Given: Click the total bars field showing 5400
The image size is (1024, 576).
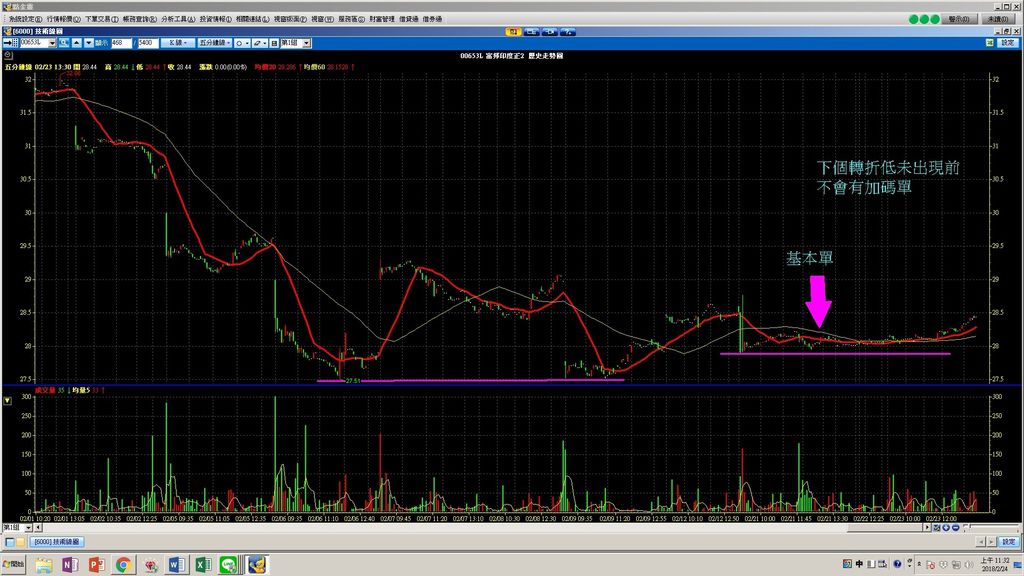Looking at the screenshot, I should (148, 42).
